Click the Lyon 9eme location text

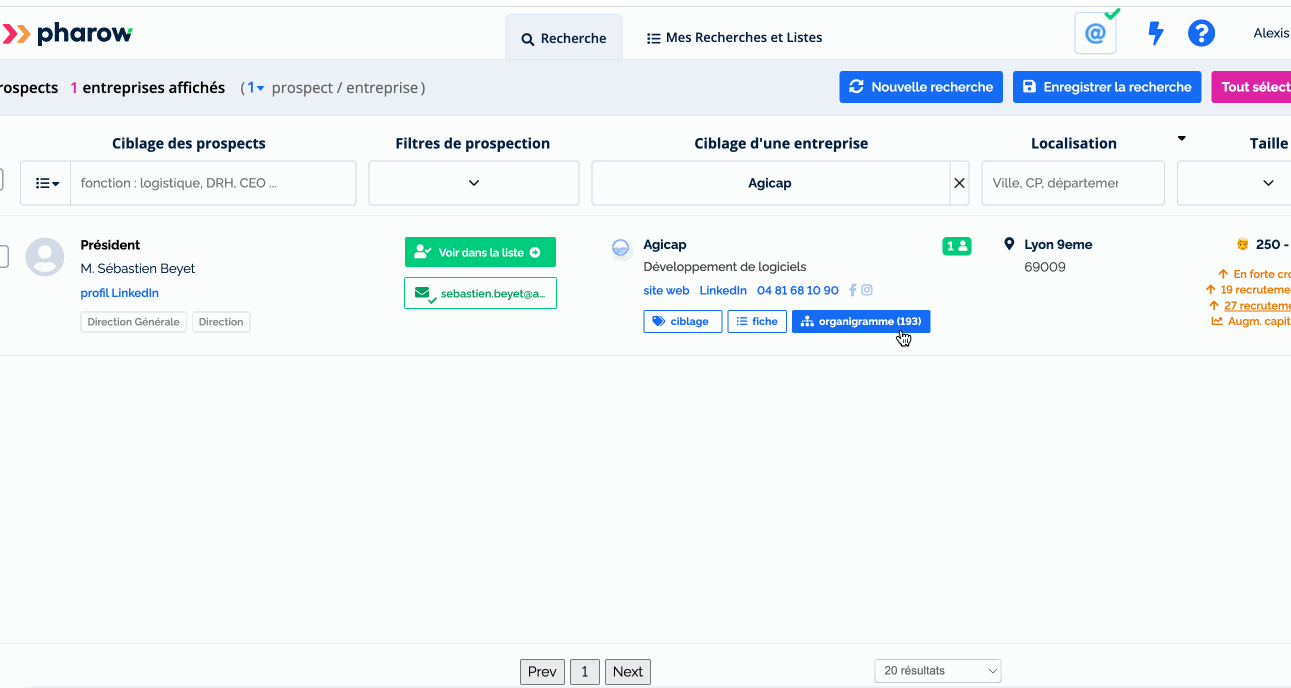click(1058, 245)
